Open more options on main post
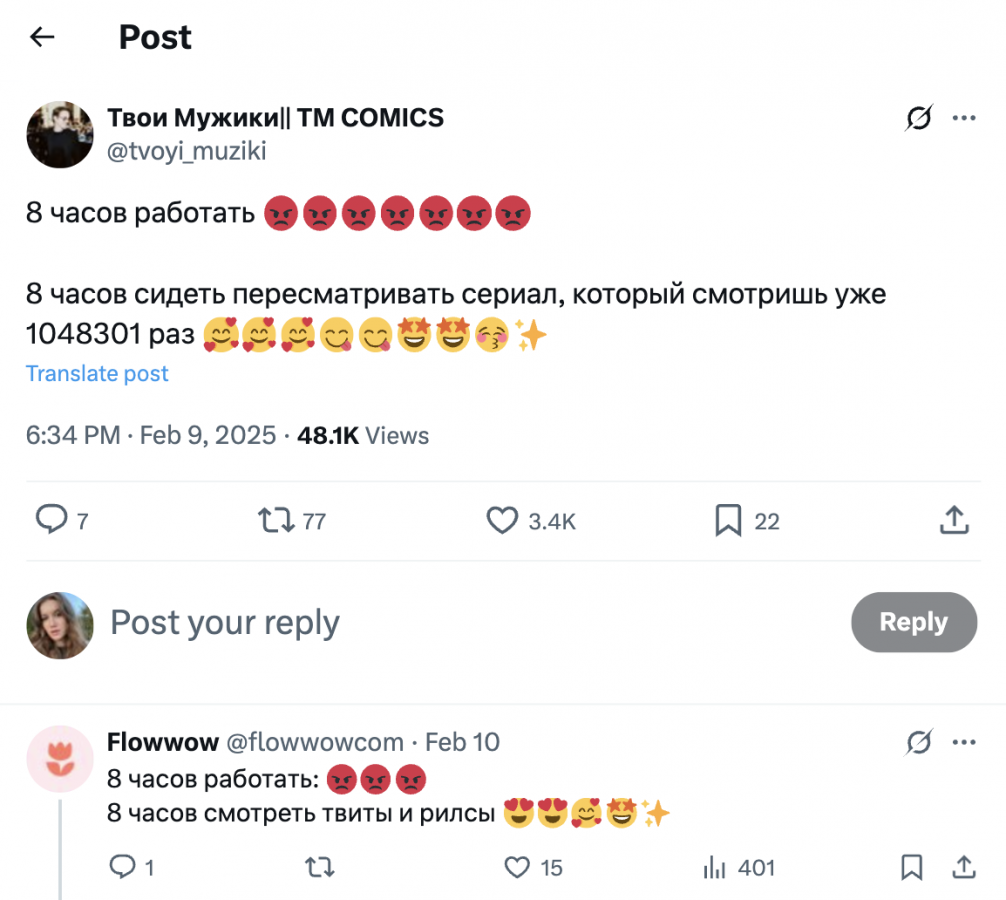Image resolution: width=1006 pixels, height=900 pixels. (964, 119)
